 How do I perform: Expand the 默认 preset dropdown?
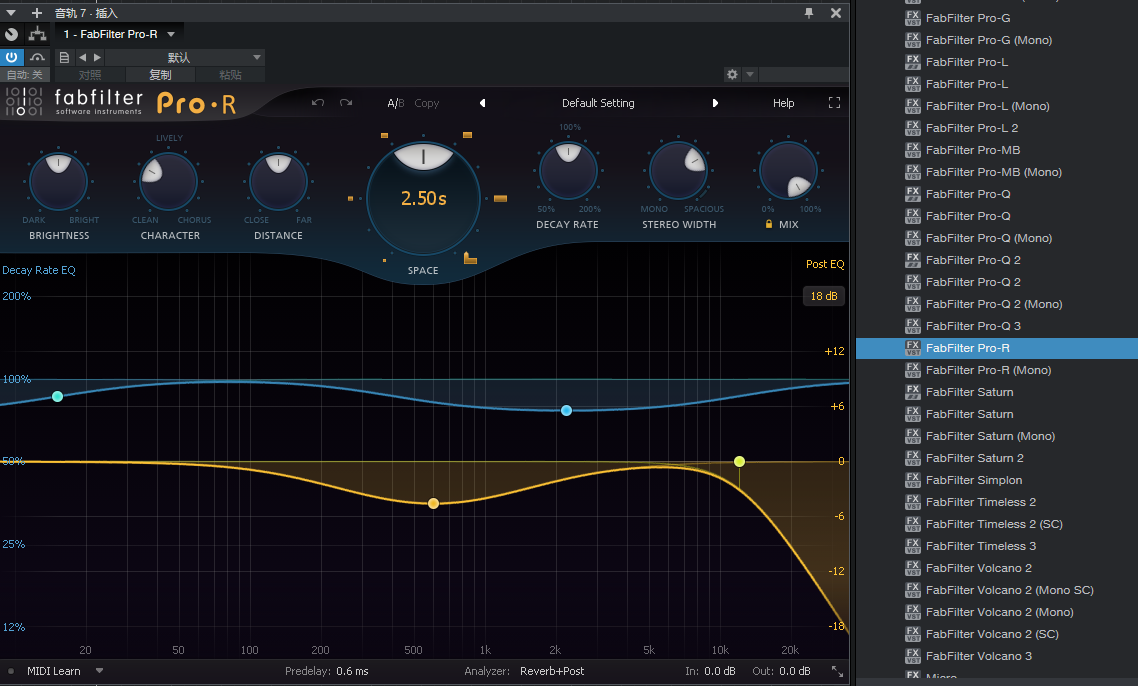[x=257, y=57]
